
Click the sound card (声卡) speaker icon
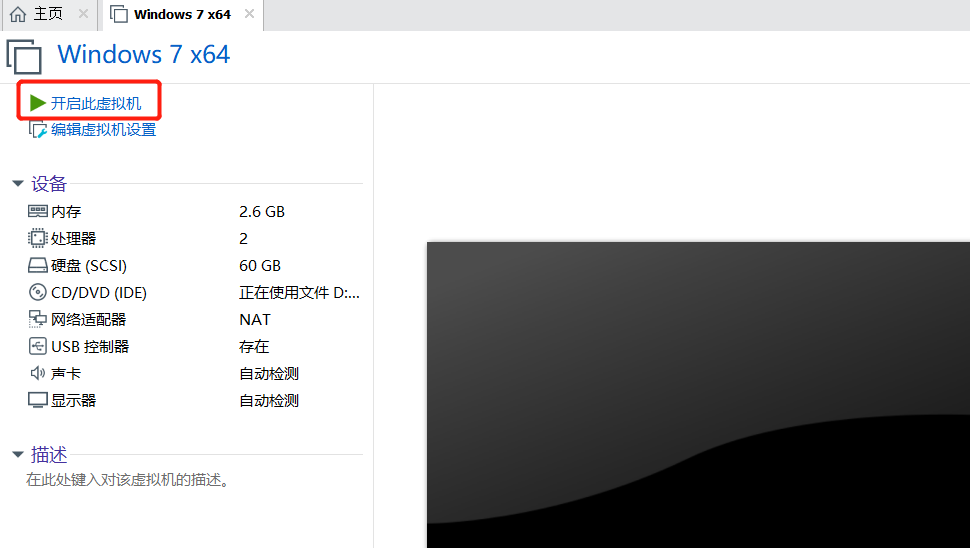pyautogui.click(x=38, y=373)
